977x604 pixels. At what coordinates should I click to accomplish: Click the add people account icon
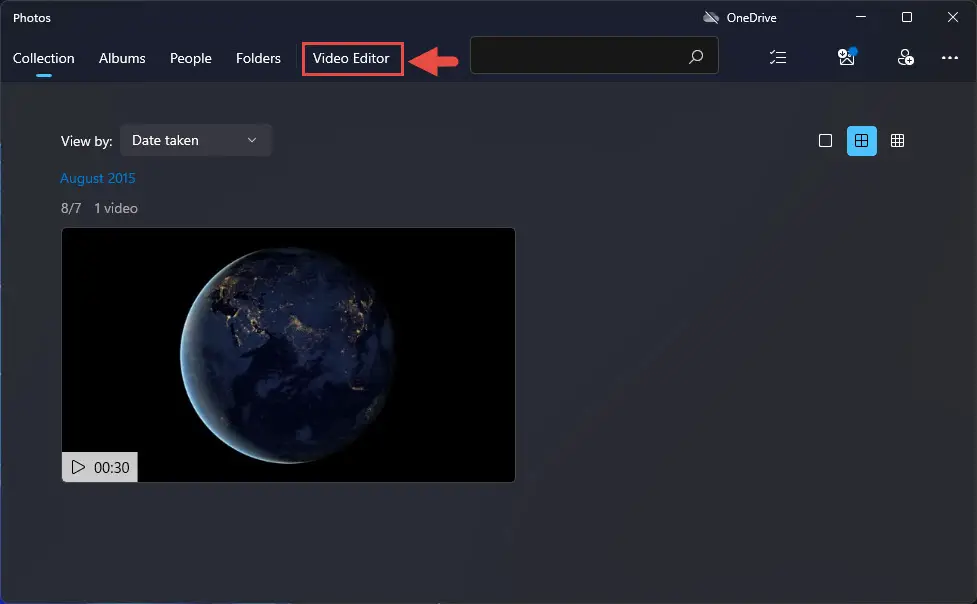(905, 57)
